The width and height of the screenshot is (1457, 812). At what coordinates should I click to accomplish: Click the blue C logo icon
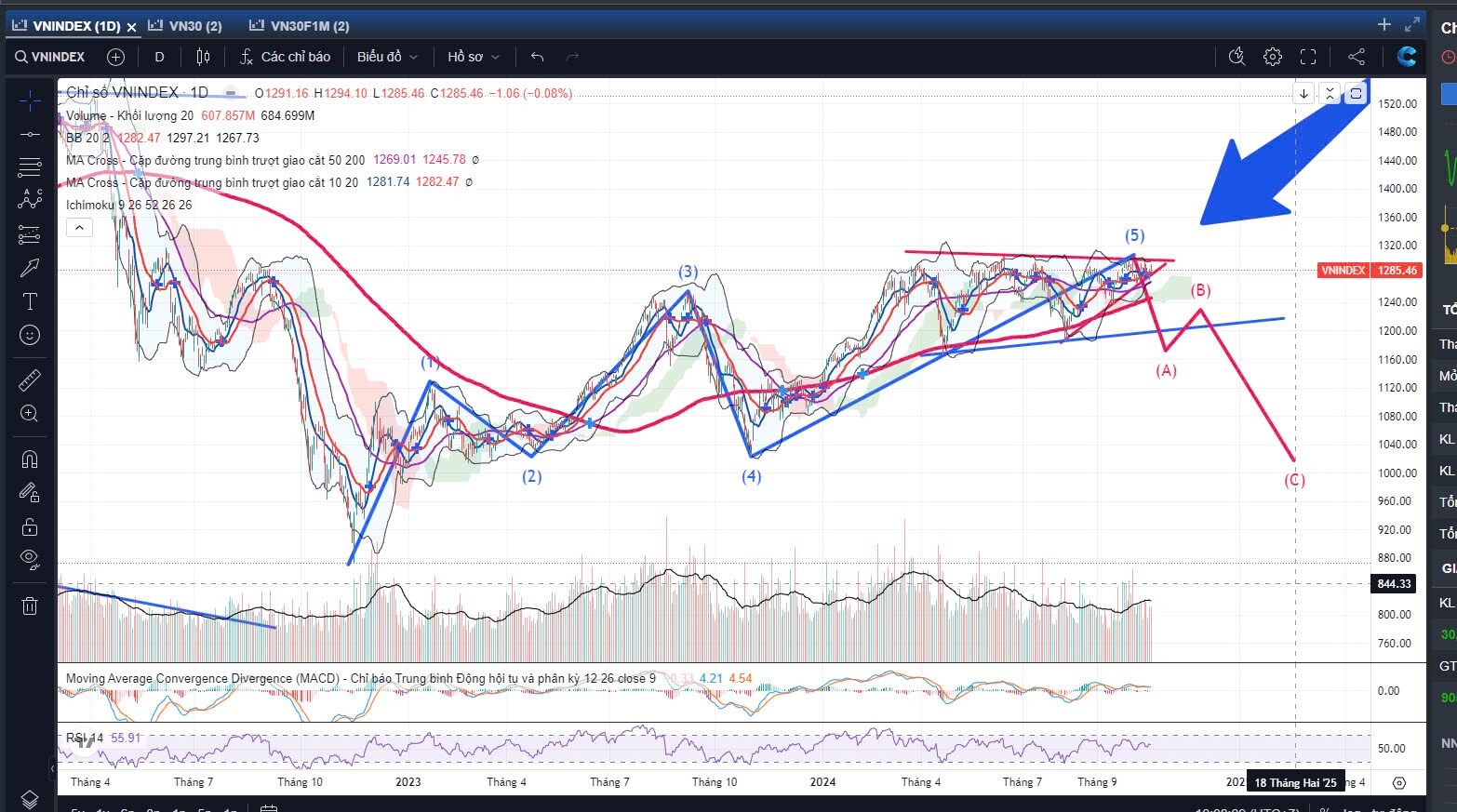(1407, 57)
